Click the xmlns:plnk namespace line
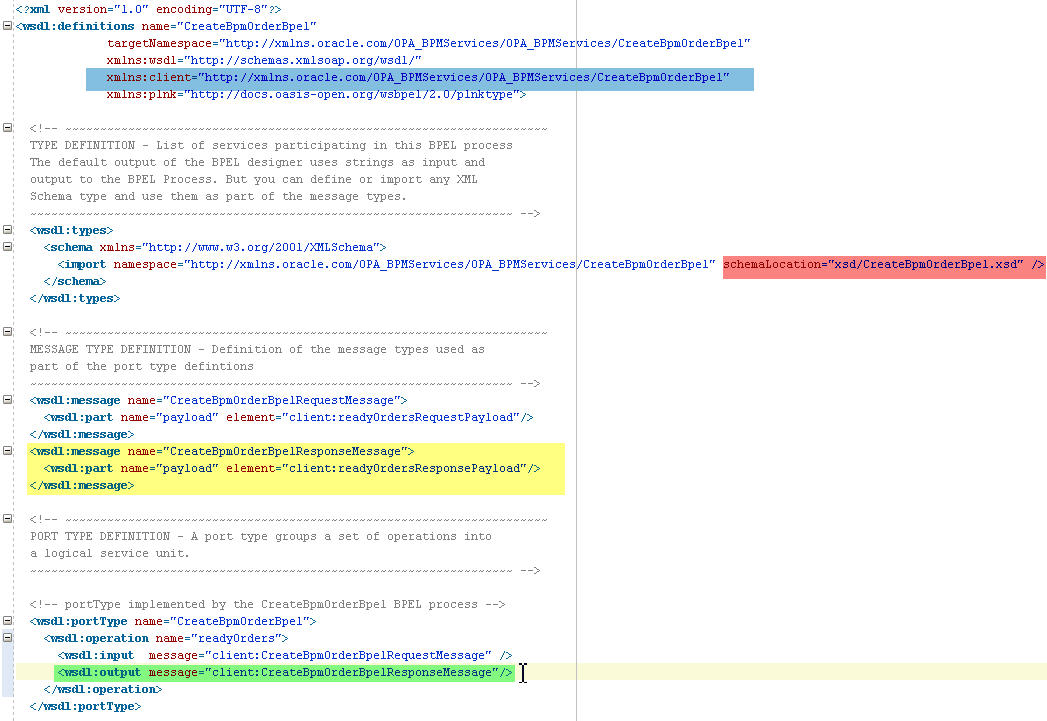This screenshot has width=1047, height=721. (x=317, y=94)
